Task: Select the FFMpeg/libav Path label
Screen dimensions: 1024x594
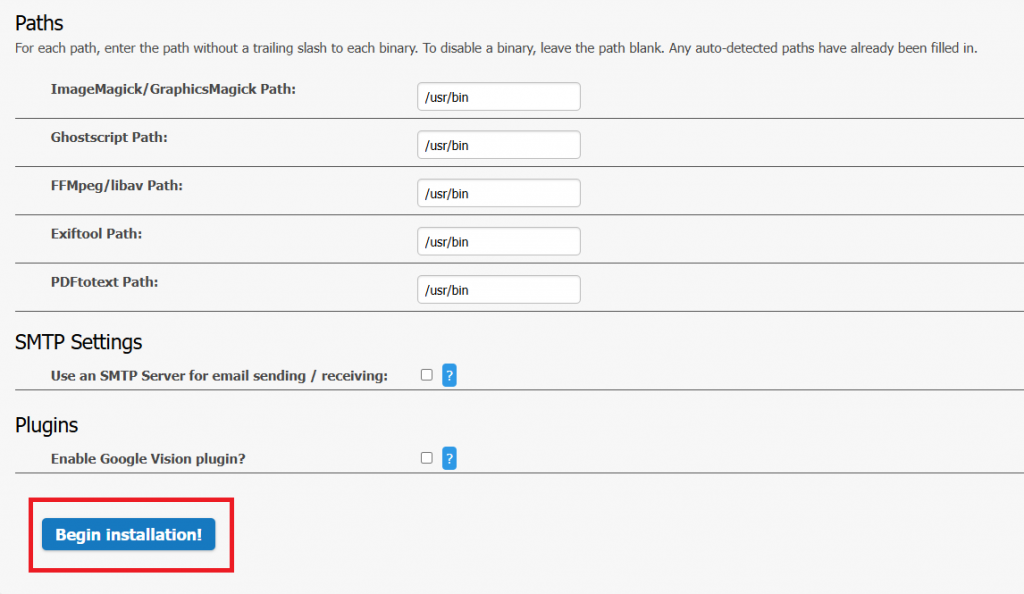Action: click(117, 186)
